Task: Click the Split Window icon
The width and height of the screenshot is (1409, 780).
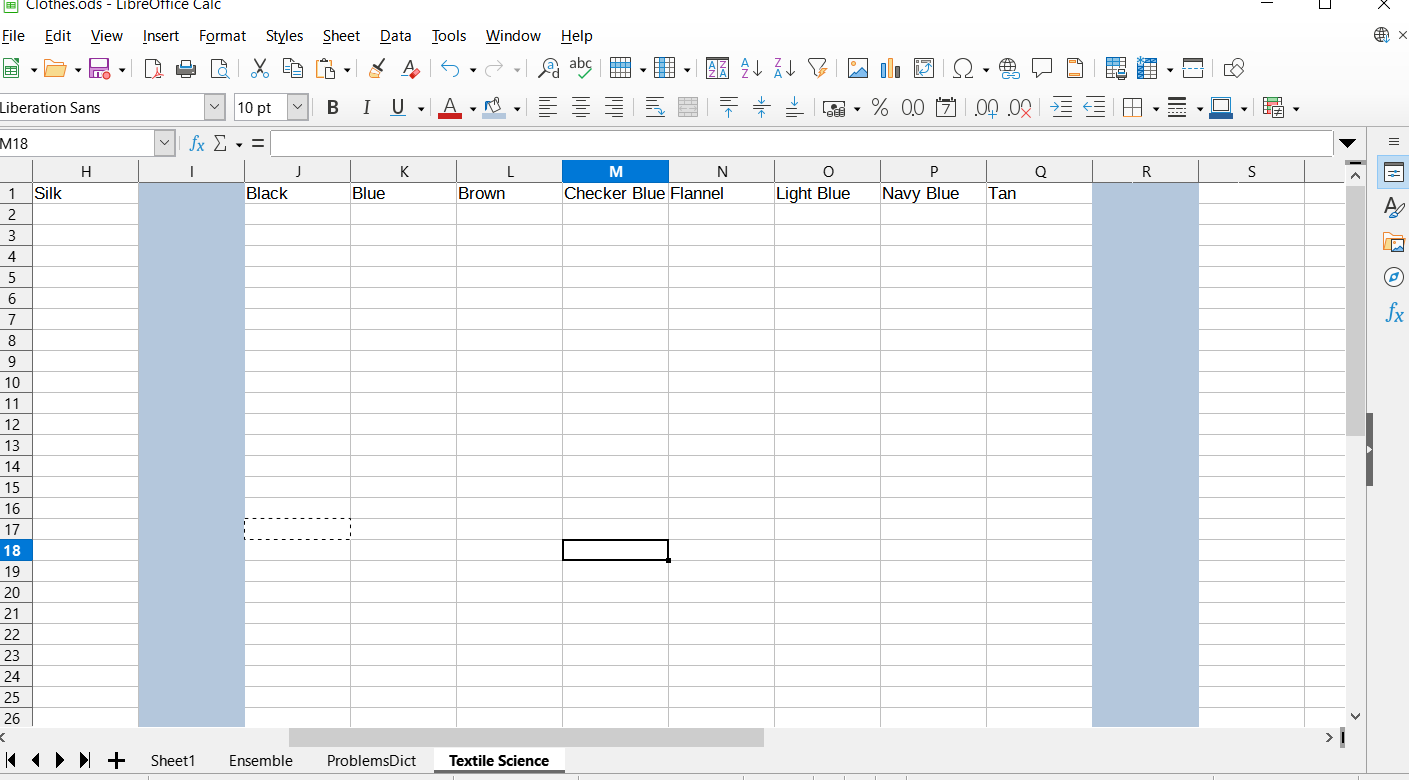Action: click(1193, 68)
